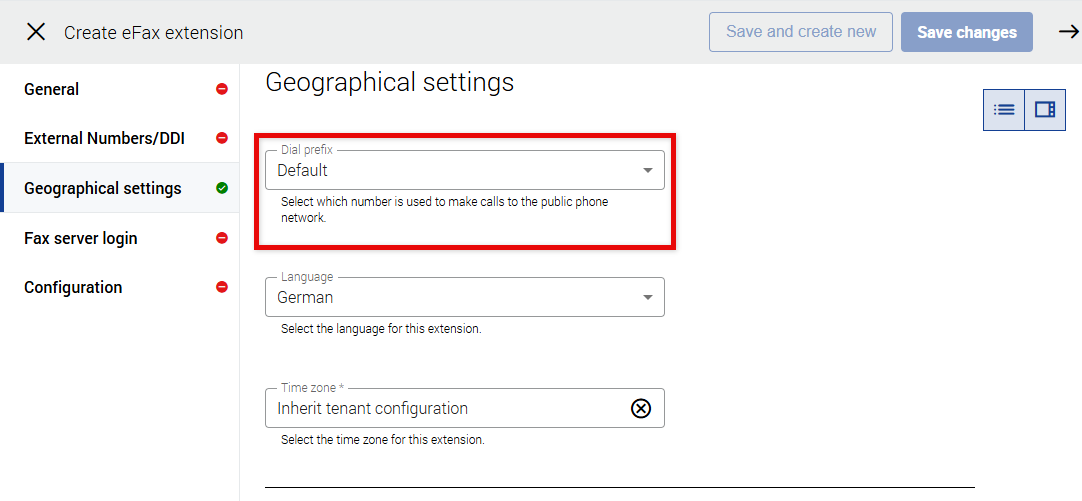Image resolution: width=1082 pixels, height=501 pixels.
Task: Close the Create eFax extension dialog
Action: [36, 32]
